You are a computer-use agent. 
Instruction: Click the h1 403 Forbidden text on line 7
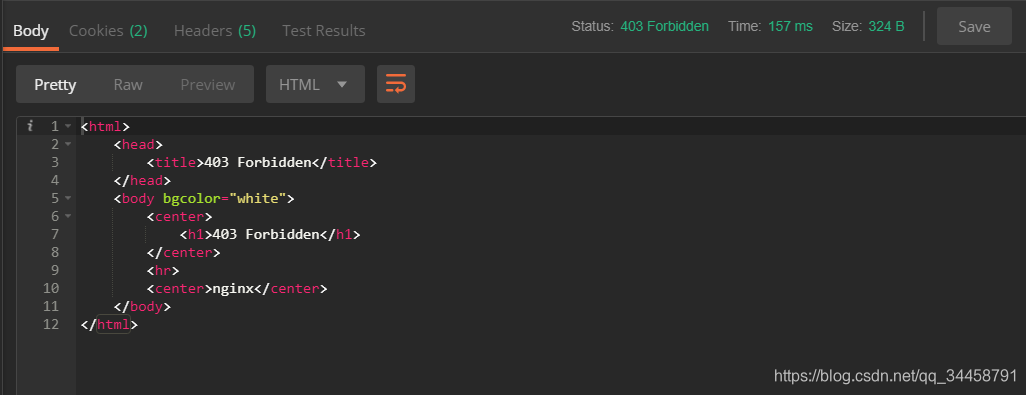(266, 234)
